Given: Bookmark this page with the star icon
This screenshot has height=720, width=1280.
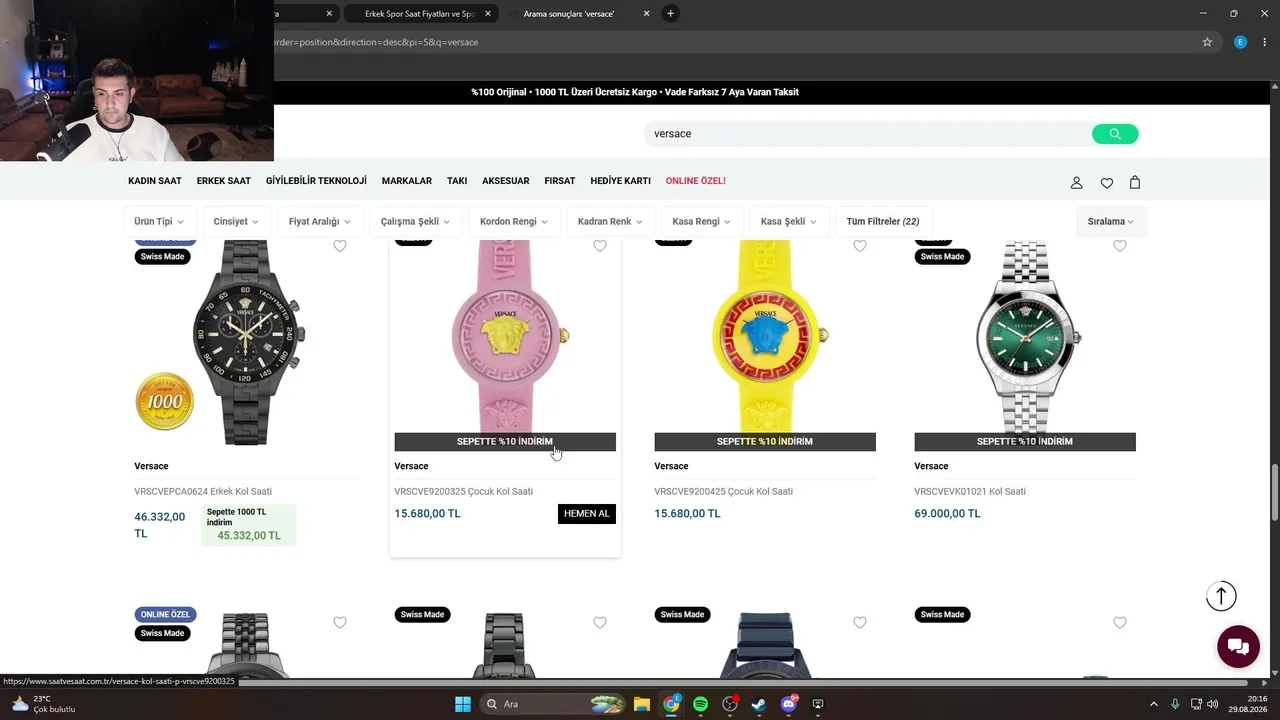Looking at the screenshot, I should tap(1207, 42).
